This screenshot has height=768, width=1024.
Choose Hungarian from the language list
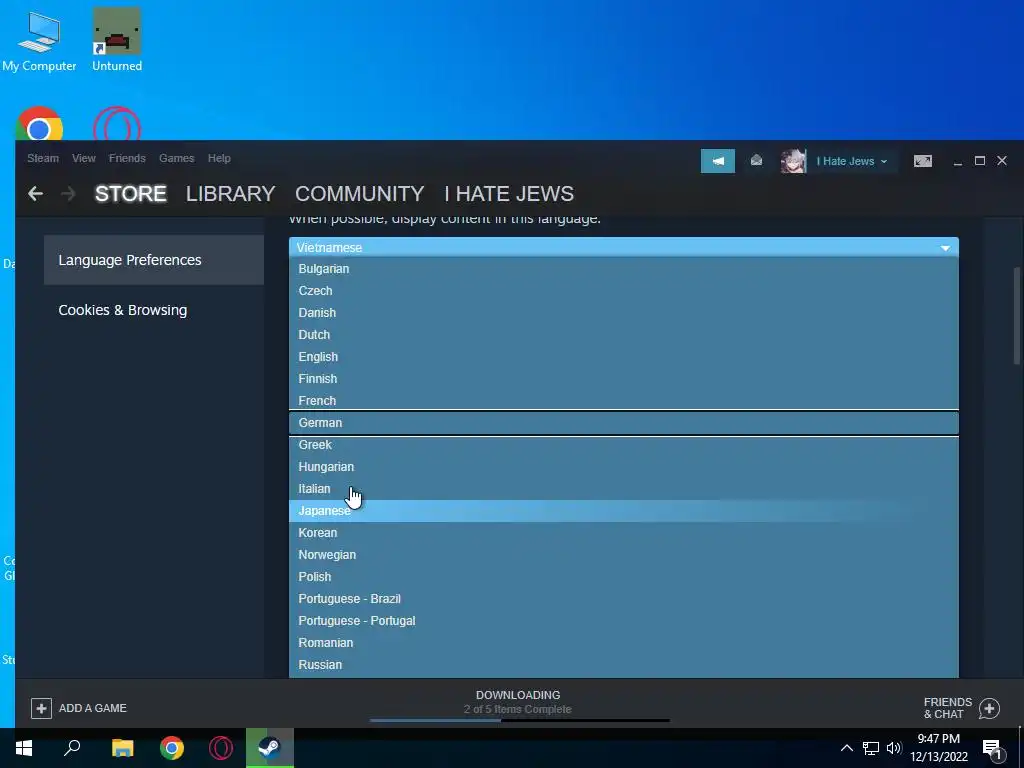point(624,467)
